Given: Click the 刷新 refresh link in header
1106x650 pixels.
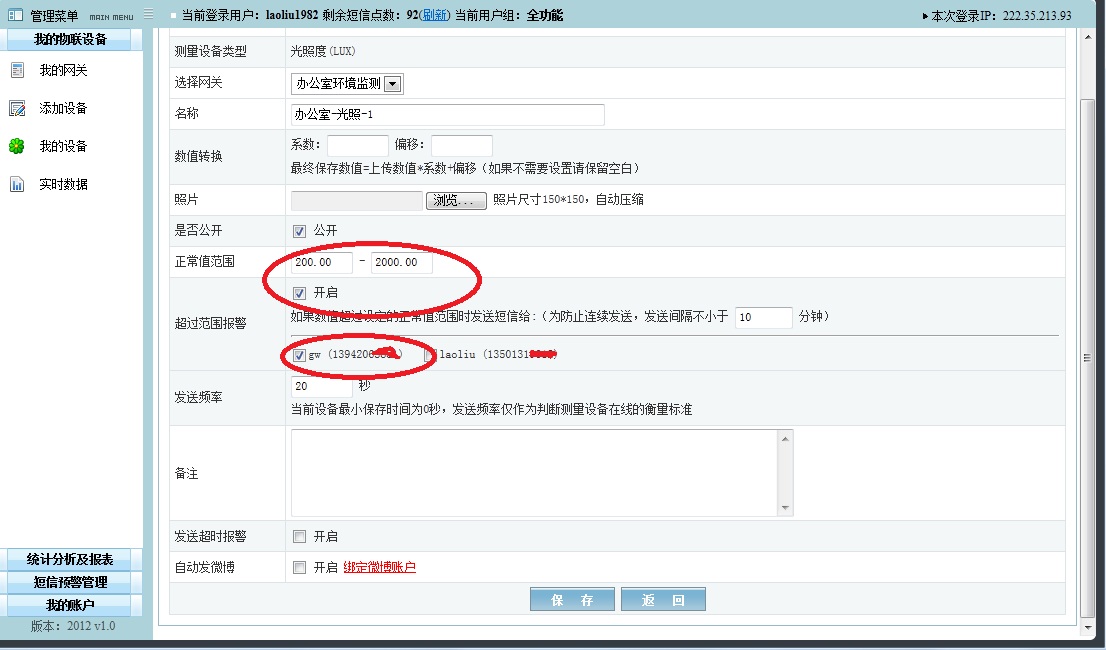Looking at the screenshot, I should pos(434,16).
